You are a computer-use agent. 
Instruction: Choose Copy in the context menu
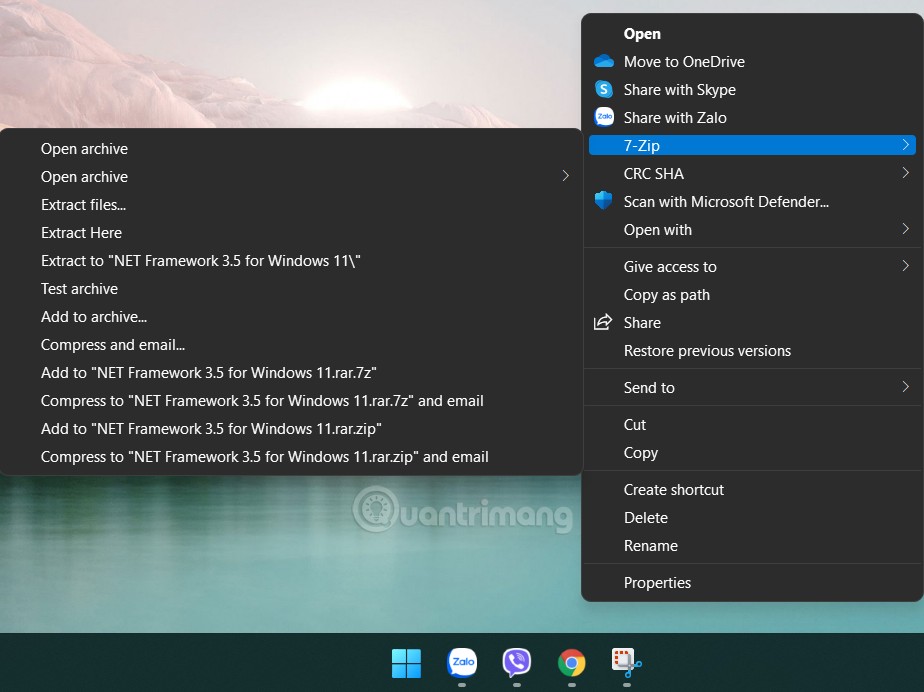752,453
